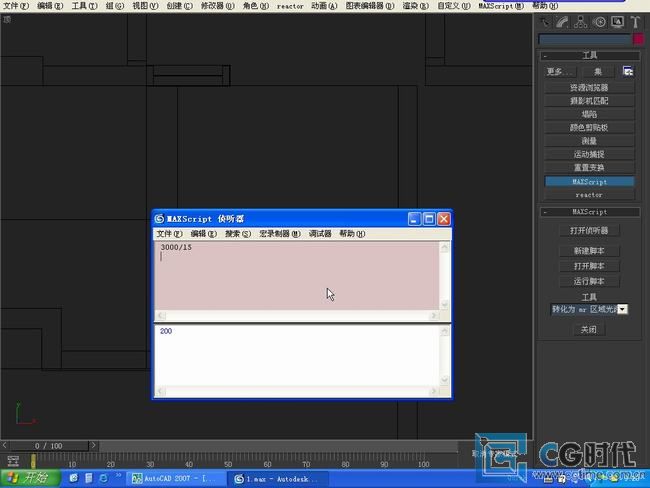Image resolution: width=650 pixels, height=488 pixels.
Task: Open 动画 menu in main menu bar
Action: pyautogui.click(x=324, y=6)
